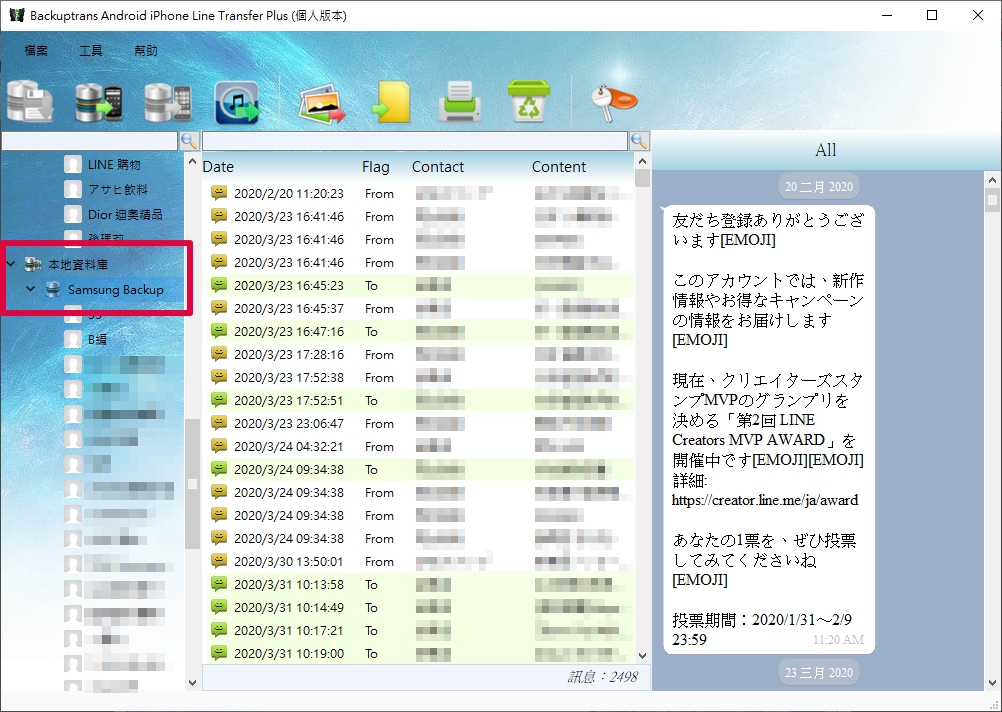This screenshot has height=712, width=1002.
Task: Open the 檔案 menu
Action: click(36, 50)
